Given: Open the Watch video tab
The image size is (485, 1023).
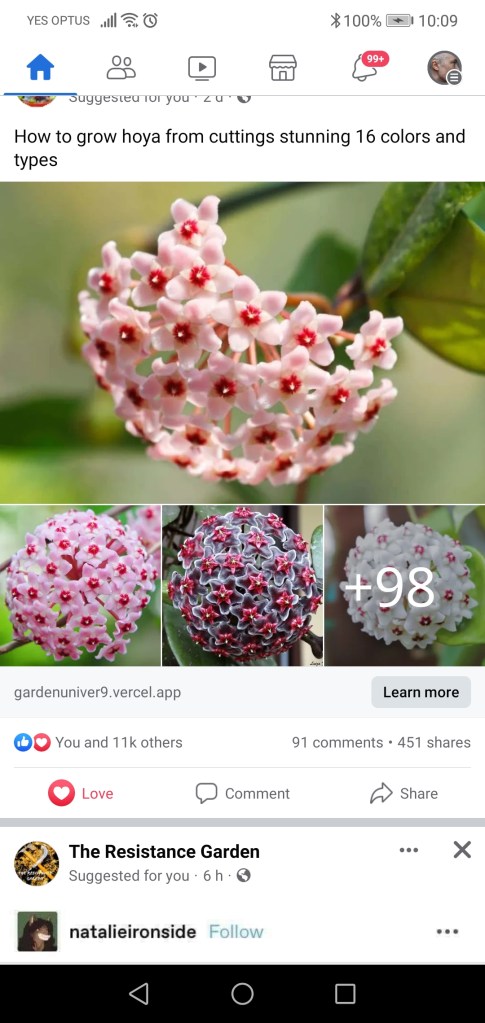Looking at the screenshot, I should tap(202, 68).
